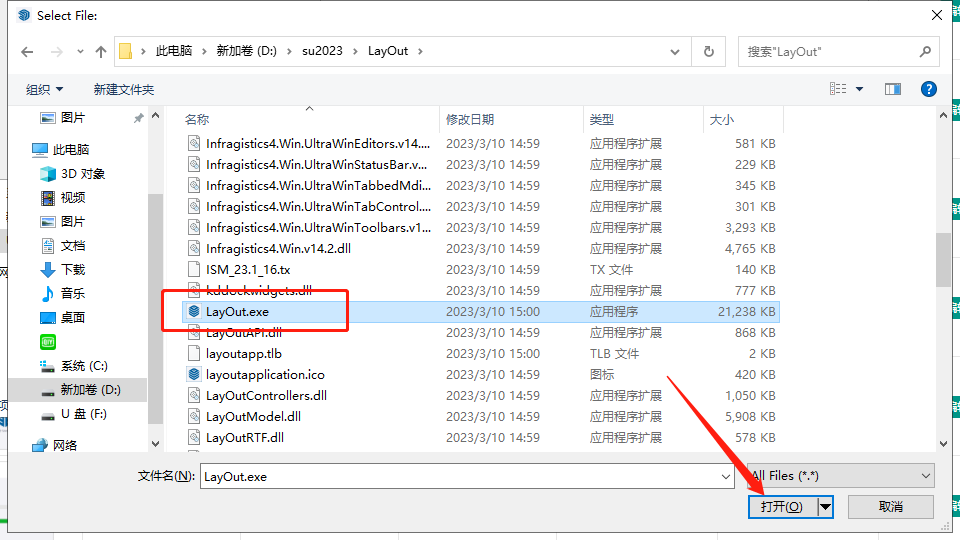Open the All Files type dropdown
Viewport: 960px width, 540px height.
841,476
